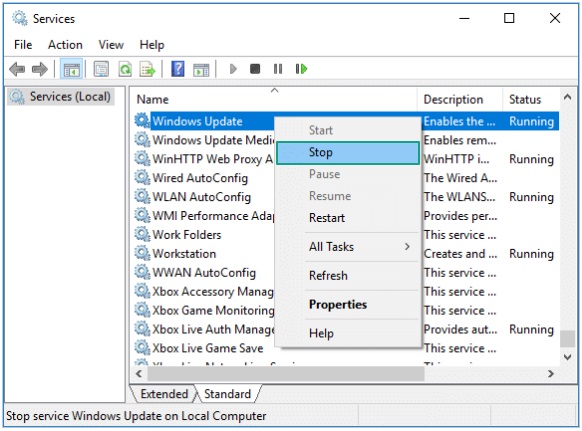Click the Back arrow toolbar icon
The height and width of the screenshot is (431, 582).
point(17,69)
